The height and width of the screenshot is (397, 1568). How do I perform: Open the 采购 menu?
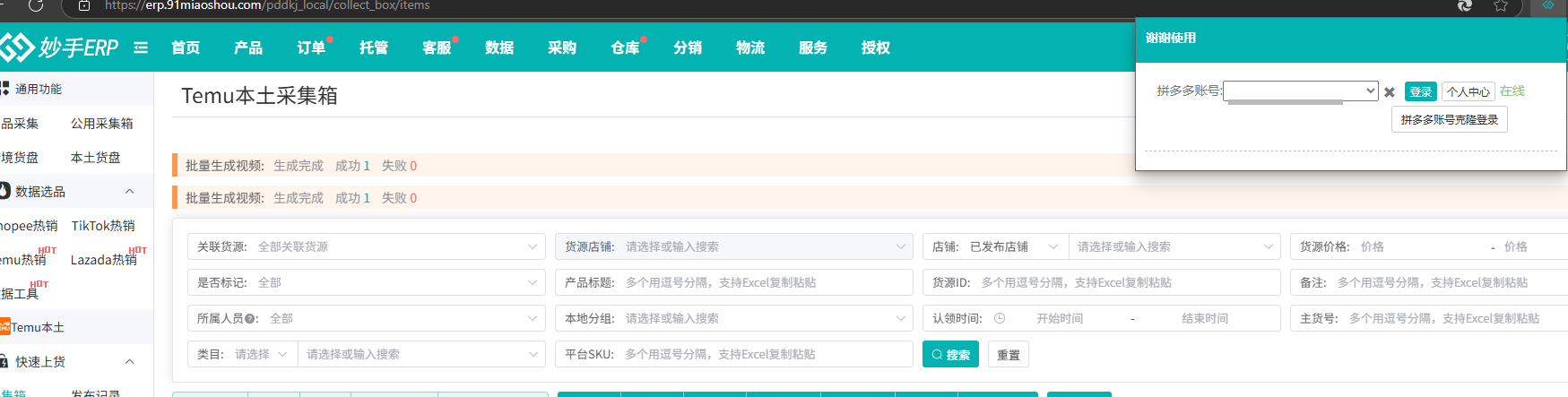[562, 47]
